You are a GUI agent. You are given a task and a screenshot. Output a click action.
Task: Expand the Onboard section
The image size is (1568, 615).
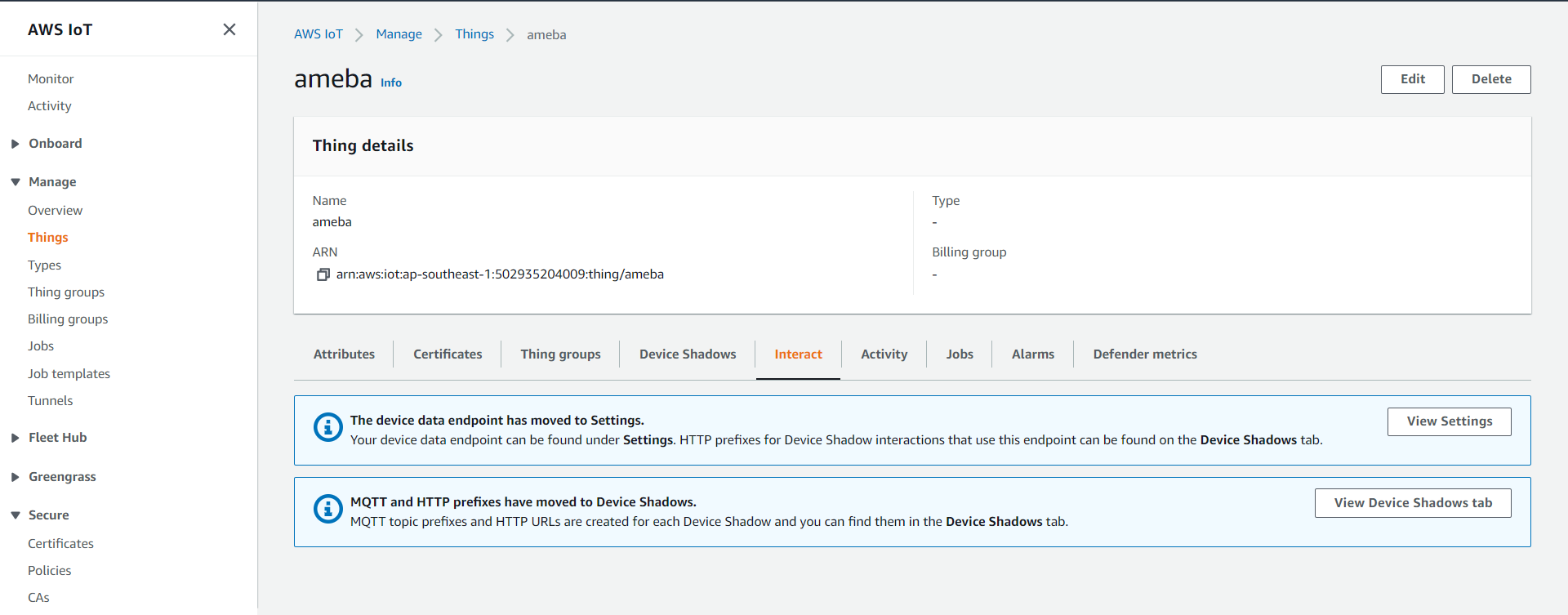point(16,144)
